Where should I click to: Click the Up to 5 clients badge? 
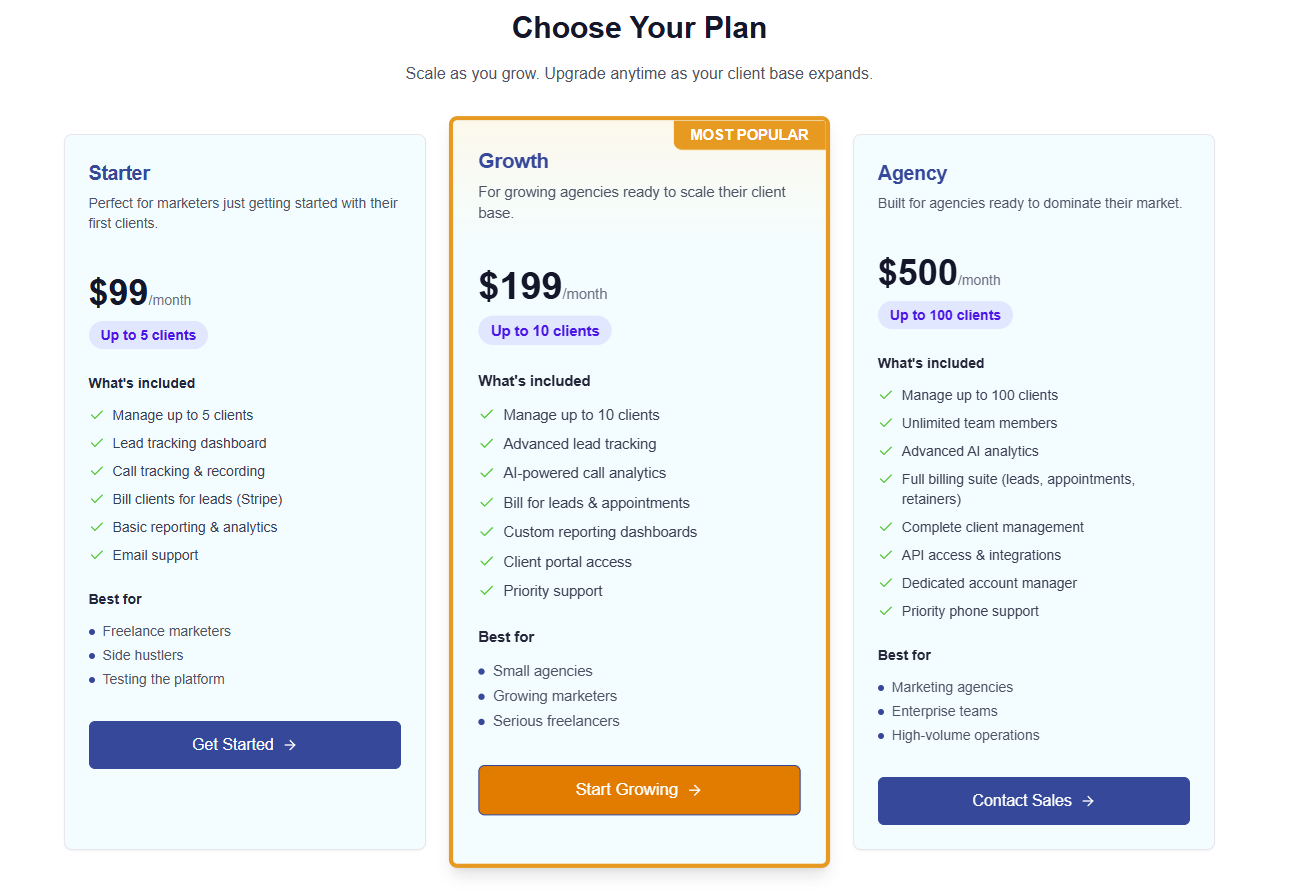pyautogui.click(x=148, y=335)
